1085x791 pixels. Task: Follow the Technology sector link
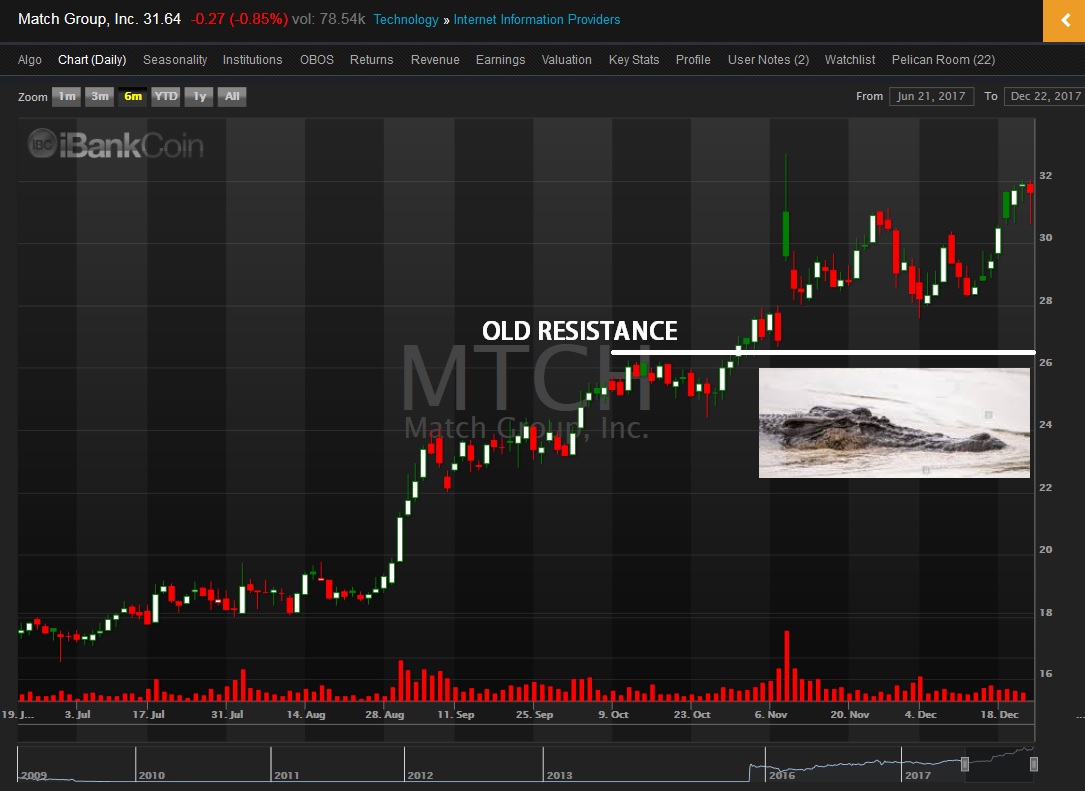[x=406, y=19]
